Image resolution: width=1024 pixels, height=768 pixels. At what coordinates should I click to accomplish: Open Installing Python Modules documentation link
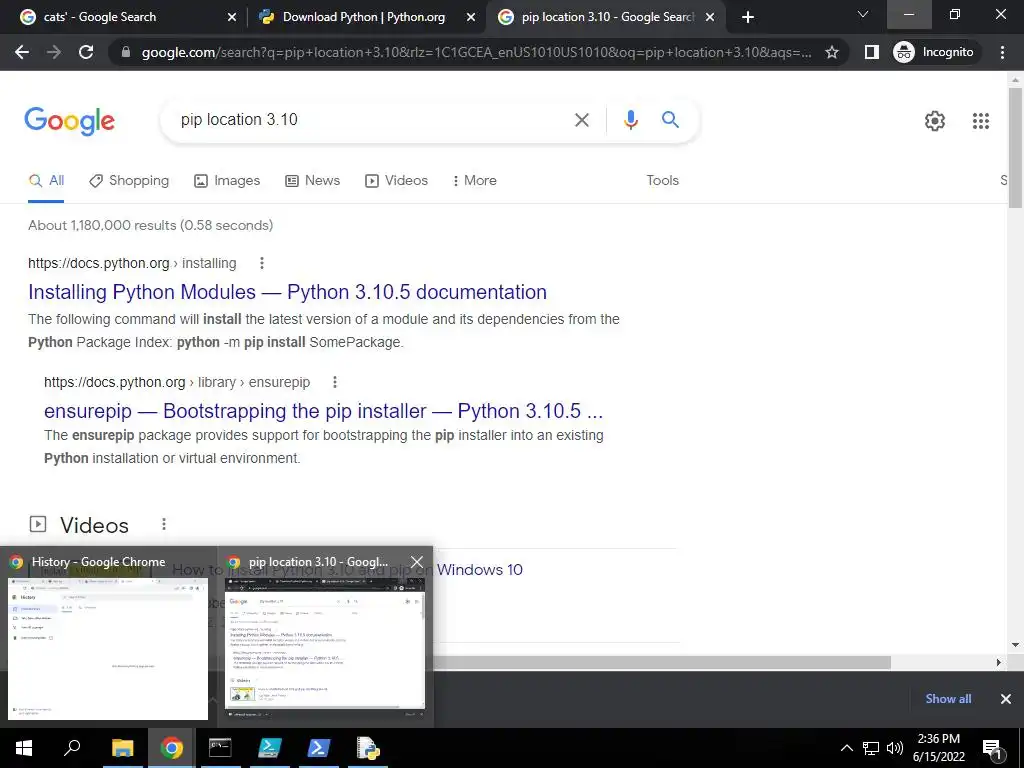287,292
